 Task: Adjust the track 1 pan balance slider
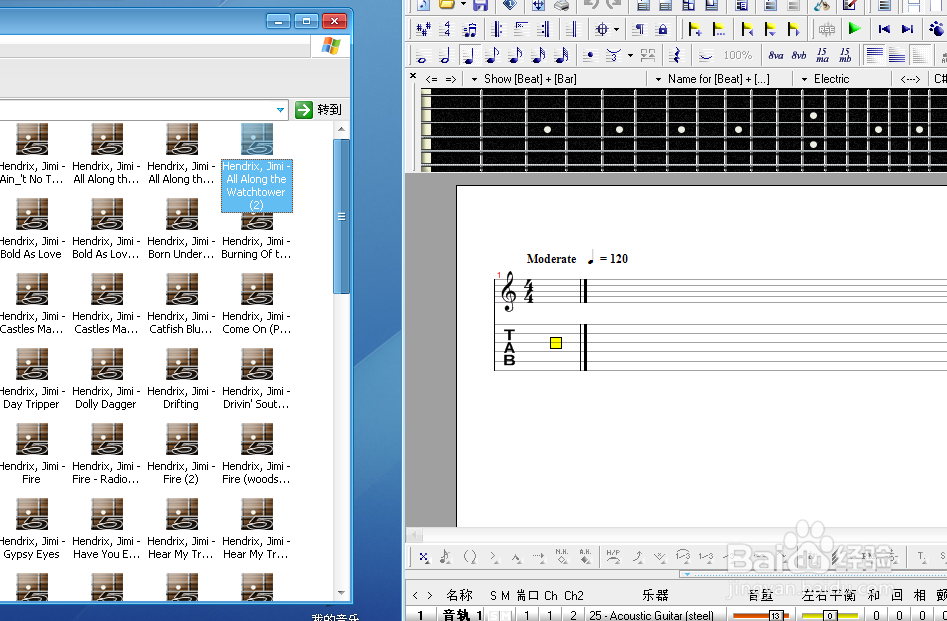pyautogui.click(x=830, y=616)
